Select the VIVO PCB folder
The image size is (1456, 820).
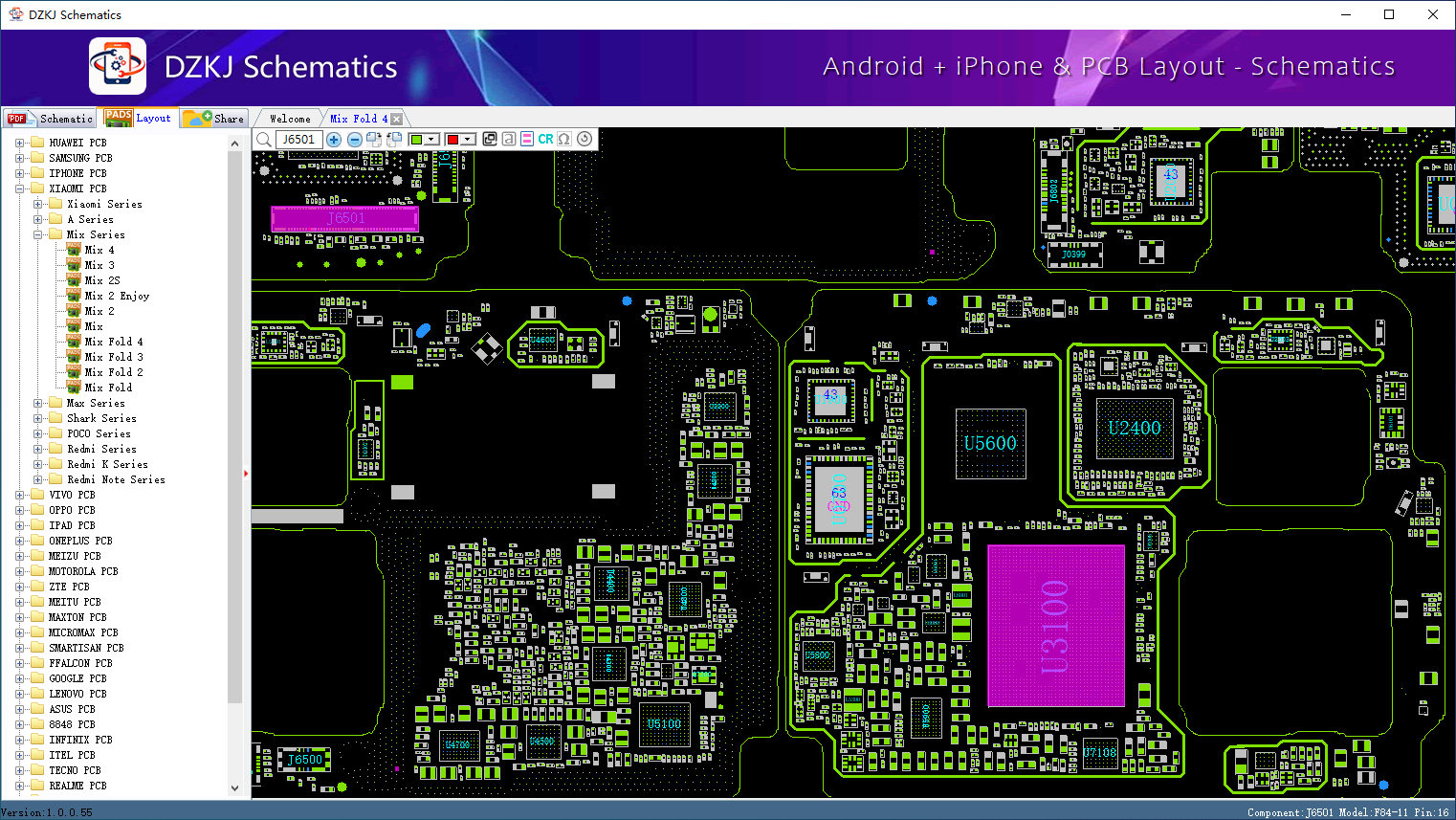pyautogui.click(x=72, y=495)
